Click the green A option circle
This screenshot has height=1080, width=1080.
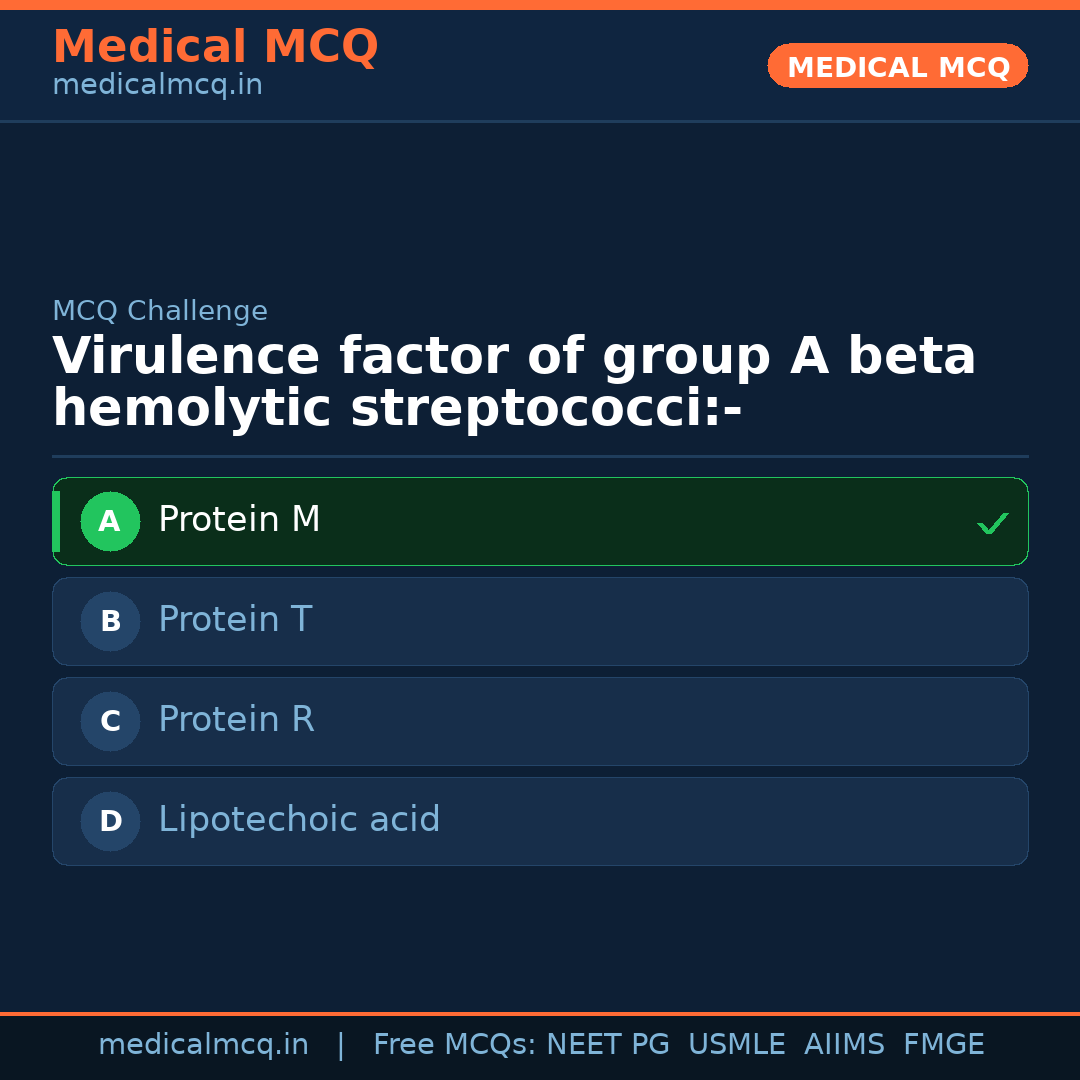coord(110,521)
